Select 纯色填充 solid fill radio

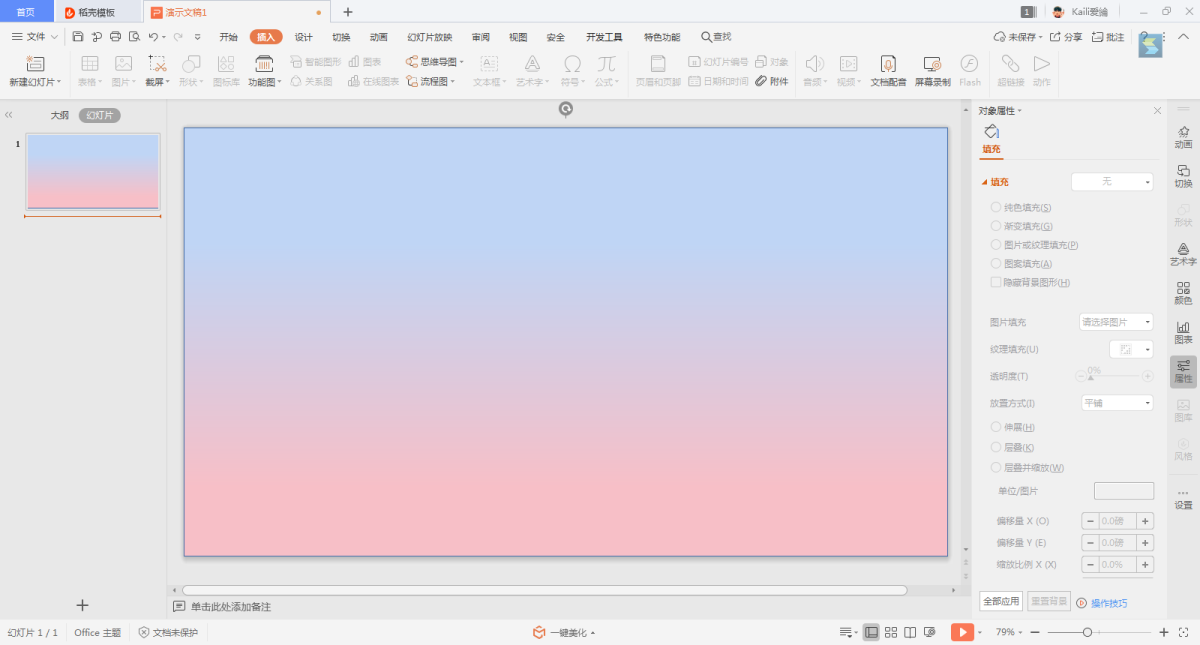coord(996,207)
